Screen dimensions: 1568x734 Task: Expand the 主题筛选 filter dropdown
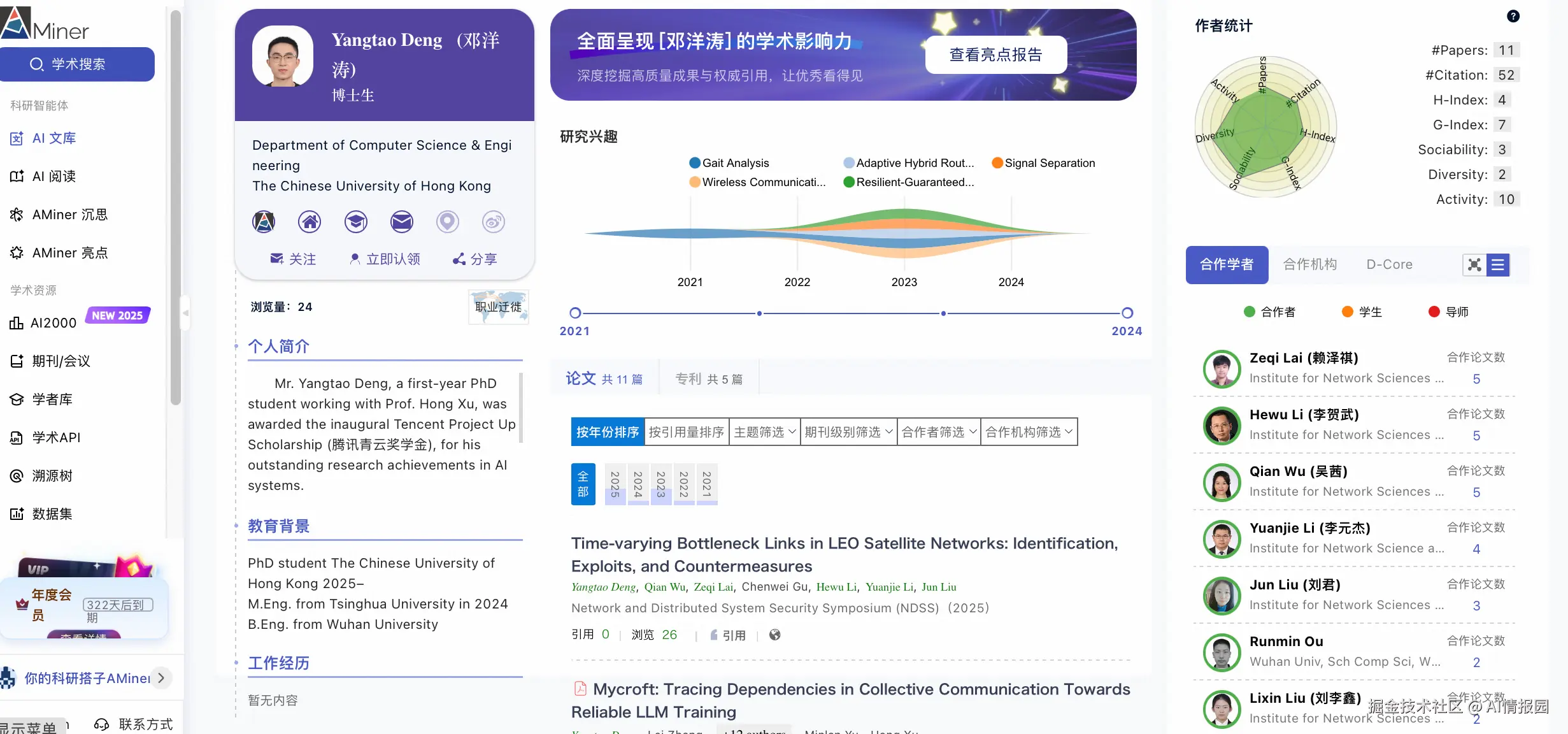tap(764, 431)
